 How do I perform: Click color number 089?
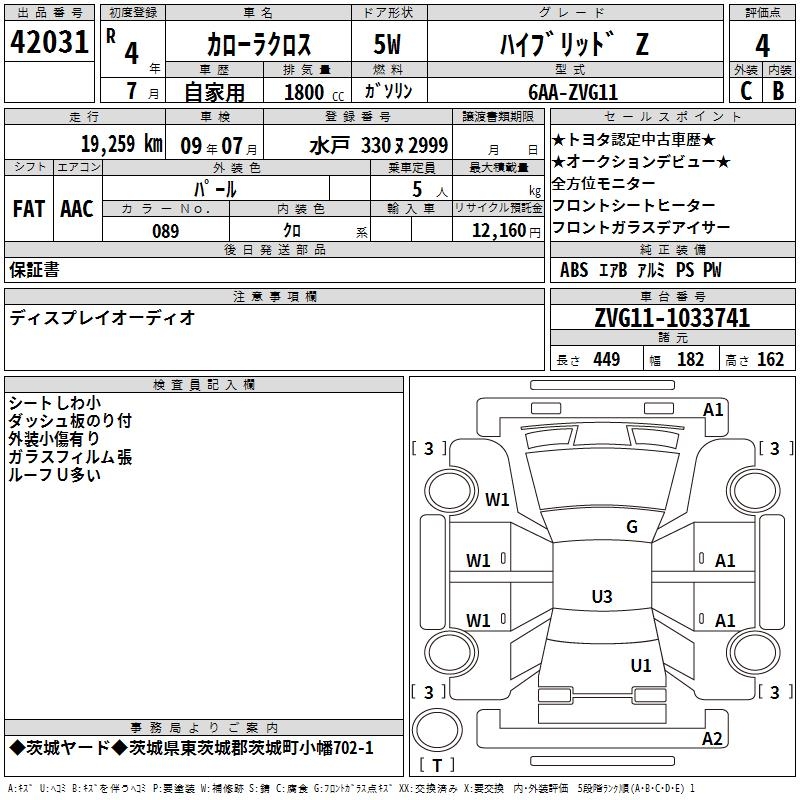[x=165, y=231]
